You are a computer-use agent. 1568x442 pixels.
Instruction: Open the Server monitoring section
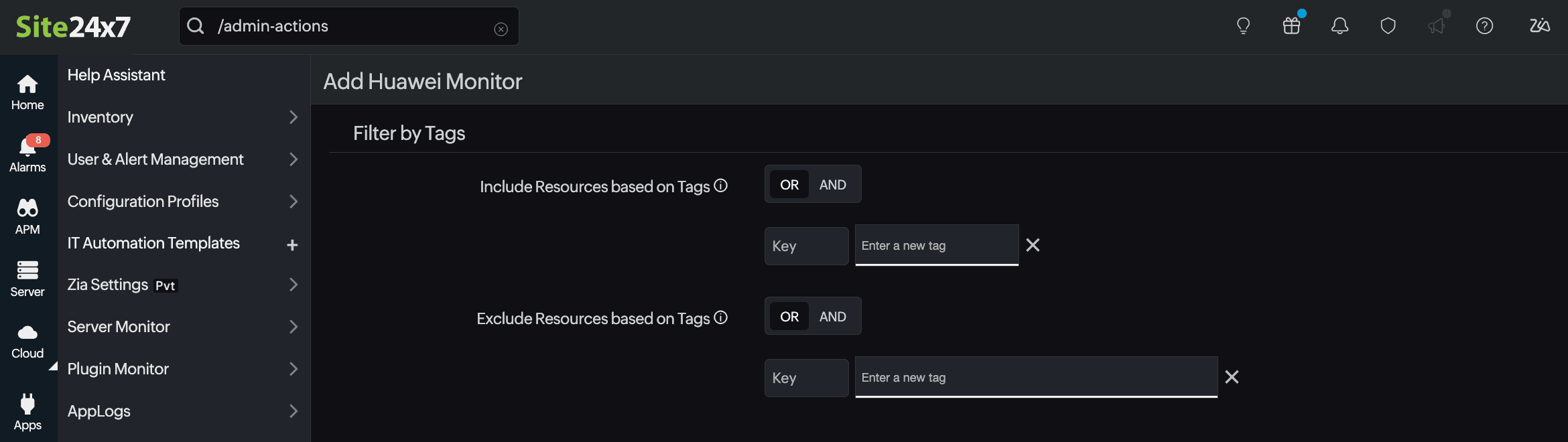point(27,278)
